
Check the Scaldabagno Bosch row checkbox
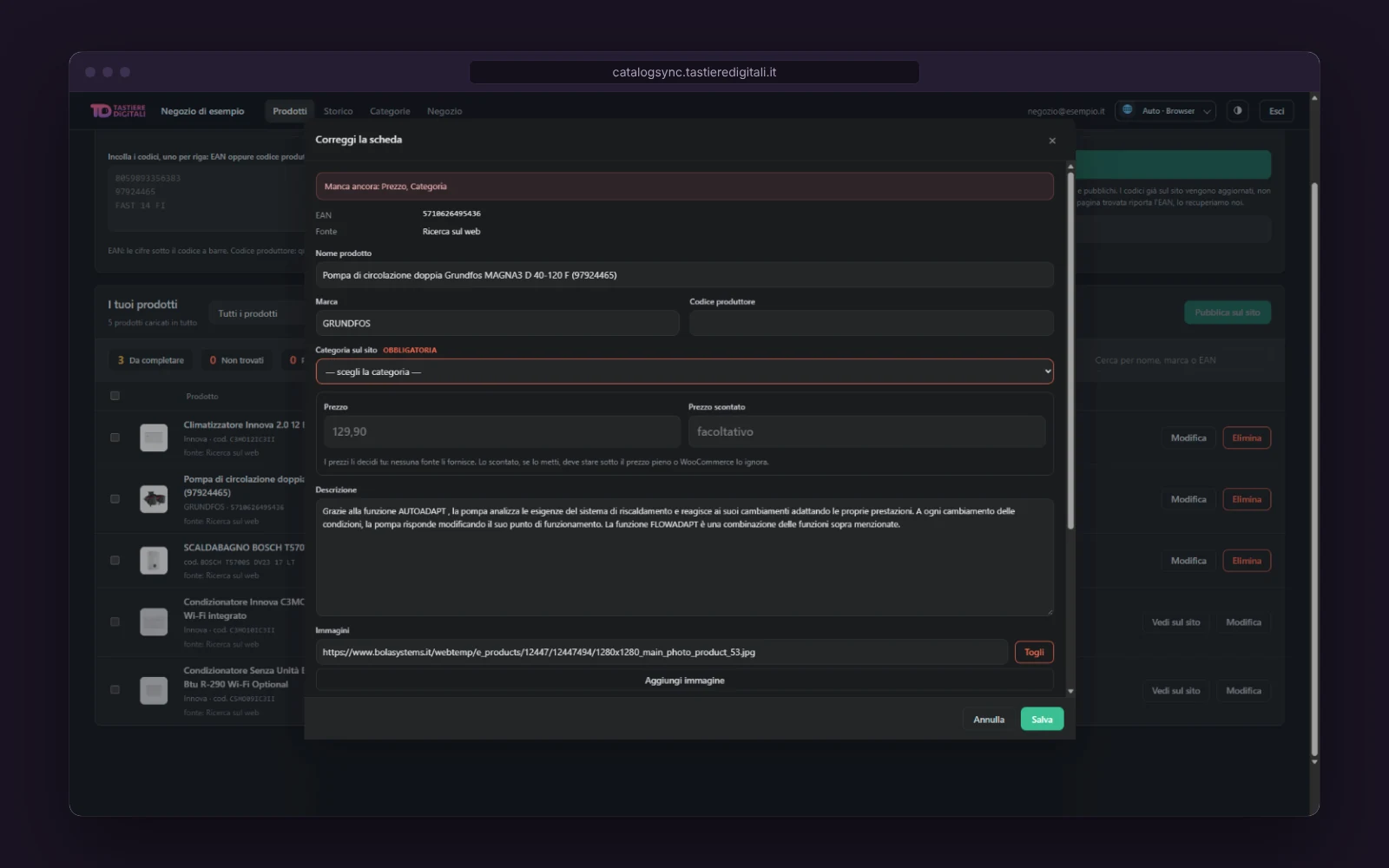[x=115, y=561]
